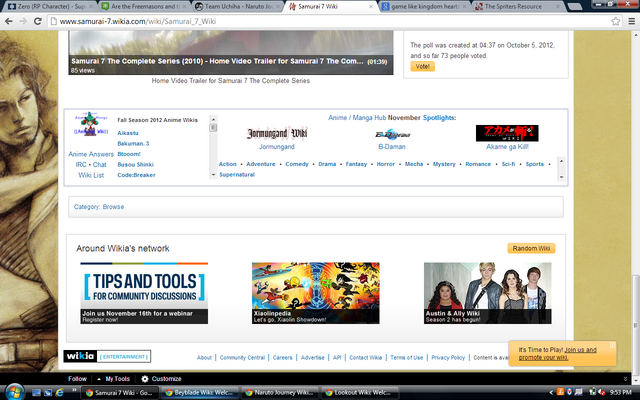
Task: Open Customize with the gear icon
Action: tap(161, 379)
